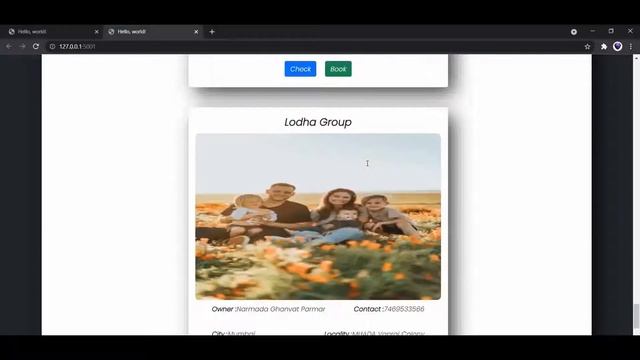This screenshot has height=360, width=640.
Task: Reload the current page
Action: pyautogui.click(x=36, y=47)
